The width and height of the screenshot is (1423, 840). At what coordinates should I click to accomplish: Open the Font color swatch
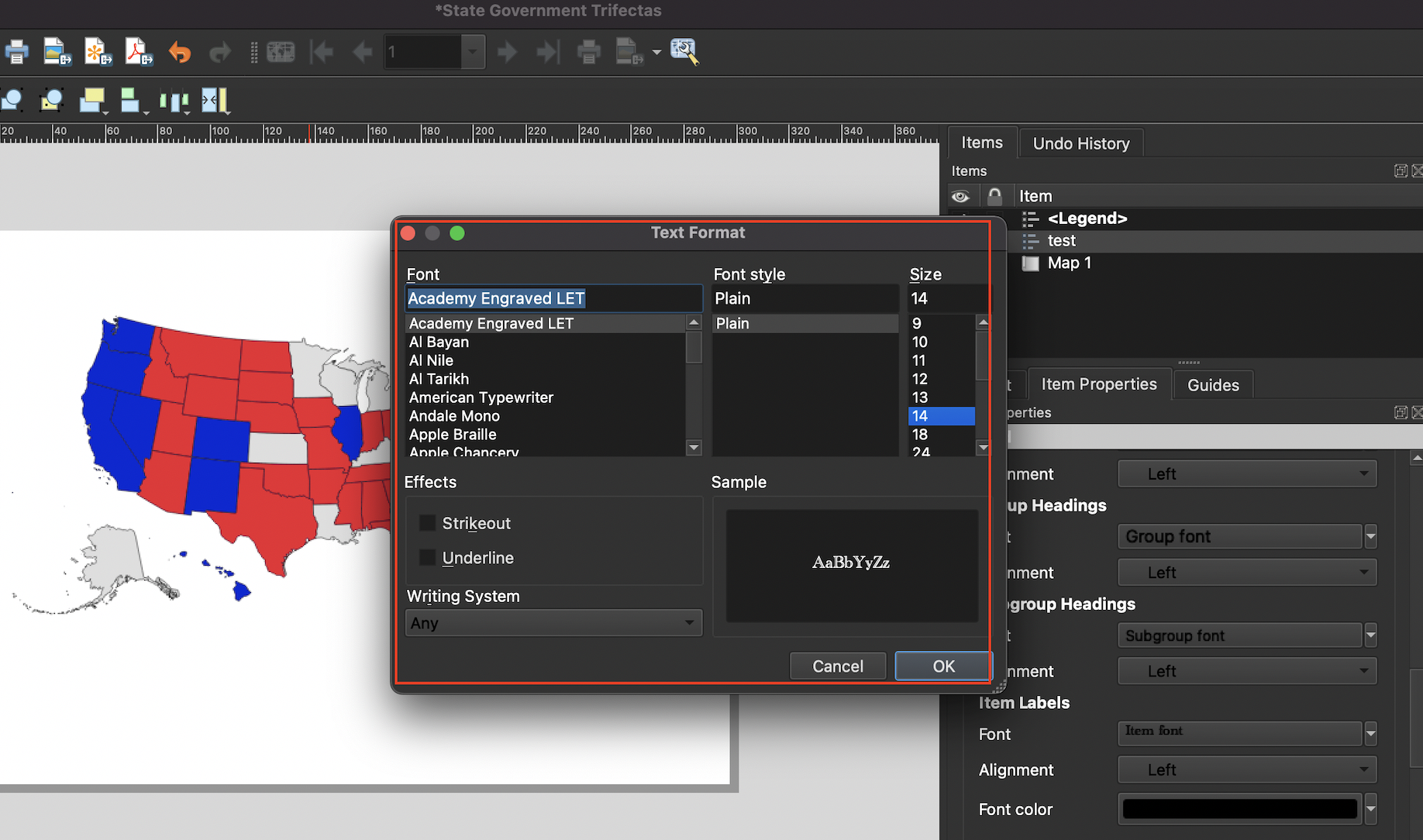click(x=1238, y=809)
